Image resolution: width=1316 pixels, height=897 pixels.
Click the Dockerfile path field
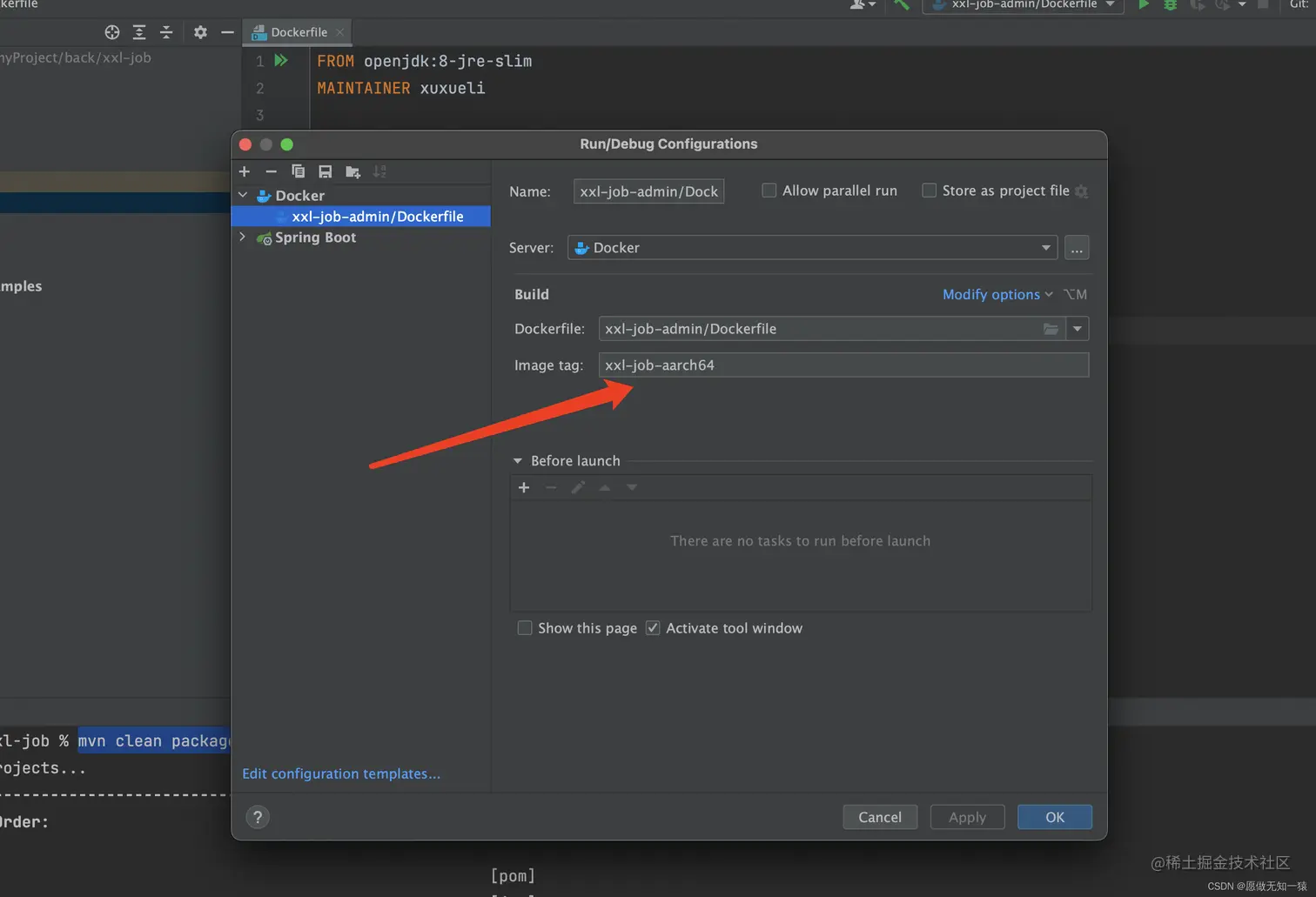[x=819, y=329]
